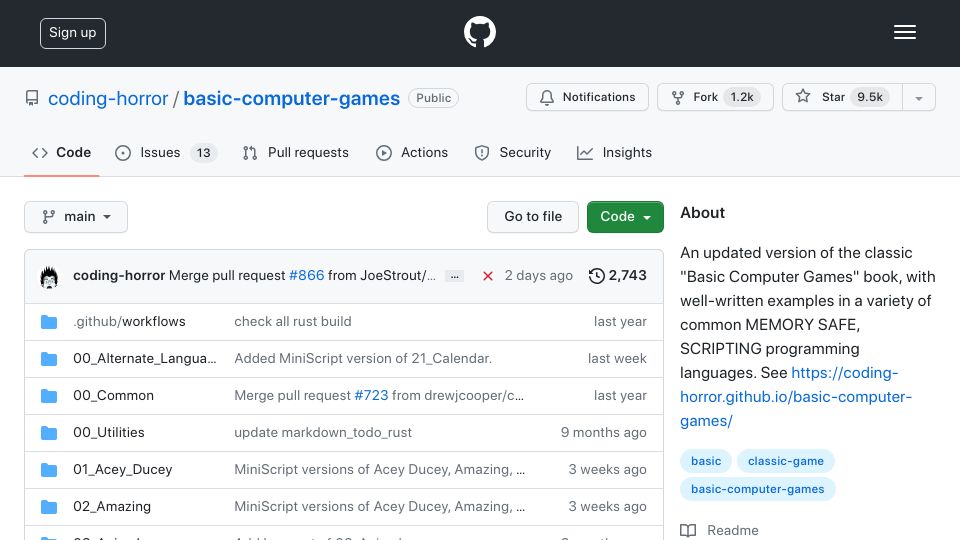Screen dimensions: 960x540
Task: Click coding-horror author name in commit bar
Action: click(x=119, y=276)
